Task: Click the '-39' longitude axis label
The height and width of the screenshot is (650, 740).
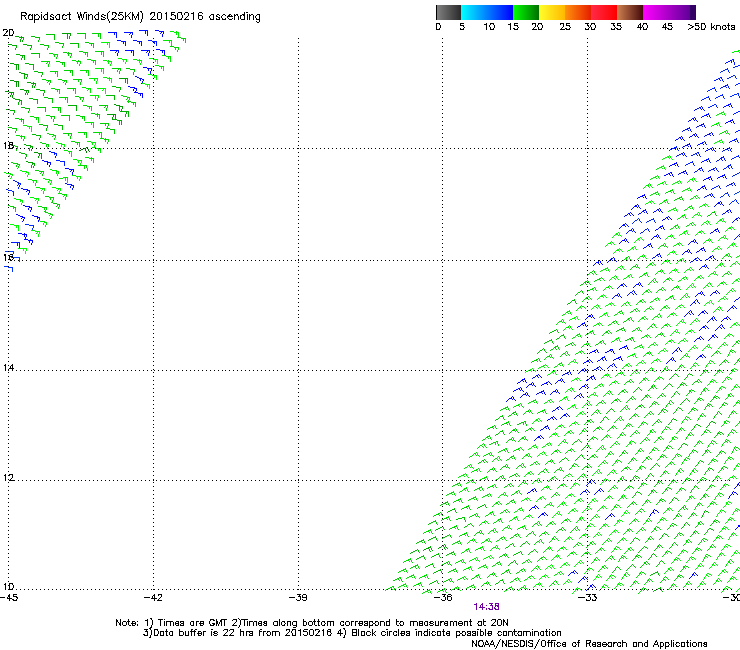Action: pos(298,598)
